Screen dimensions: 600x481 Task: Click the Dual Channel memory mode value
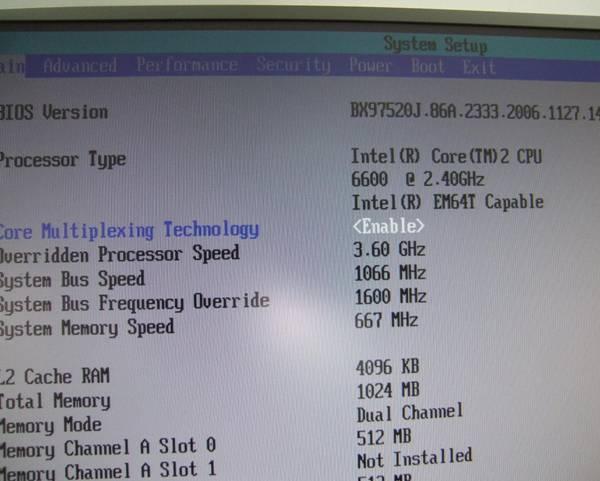pos(410,412)
